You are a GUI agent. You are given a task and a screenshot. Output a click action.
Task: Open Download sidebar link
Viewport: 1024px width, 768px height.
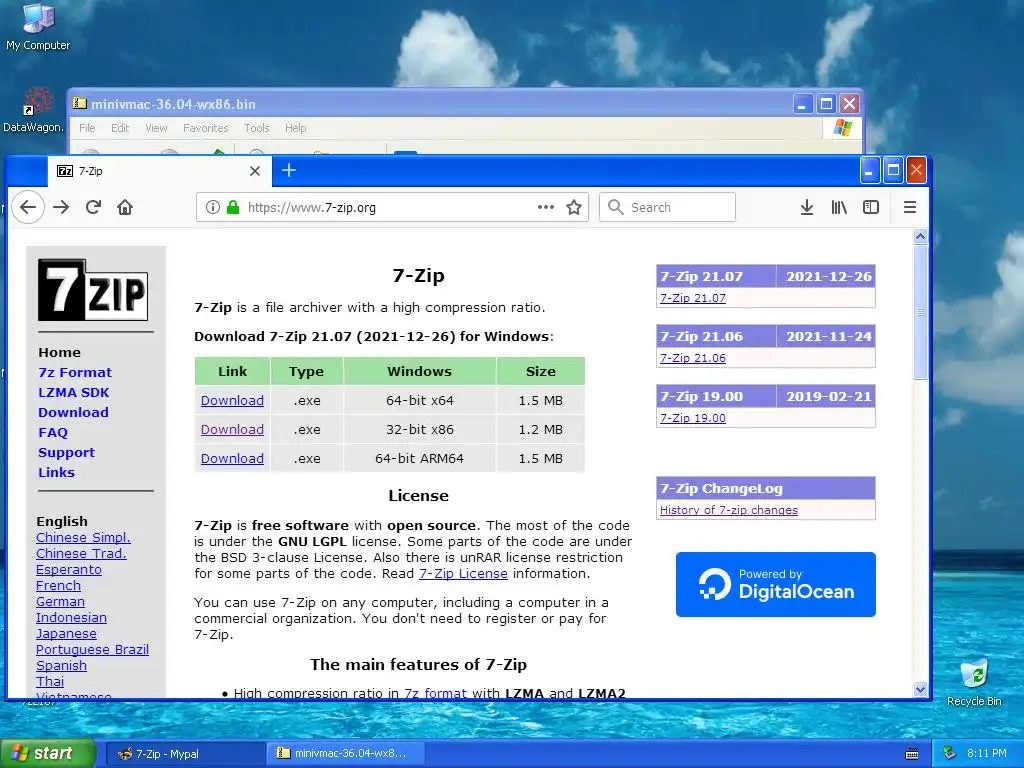[73, 412]
